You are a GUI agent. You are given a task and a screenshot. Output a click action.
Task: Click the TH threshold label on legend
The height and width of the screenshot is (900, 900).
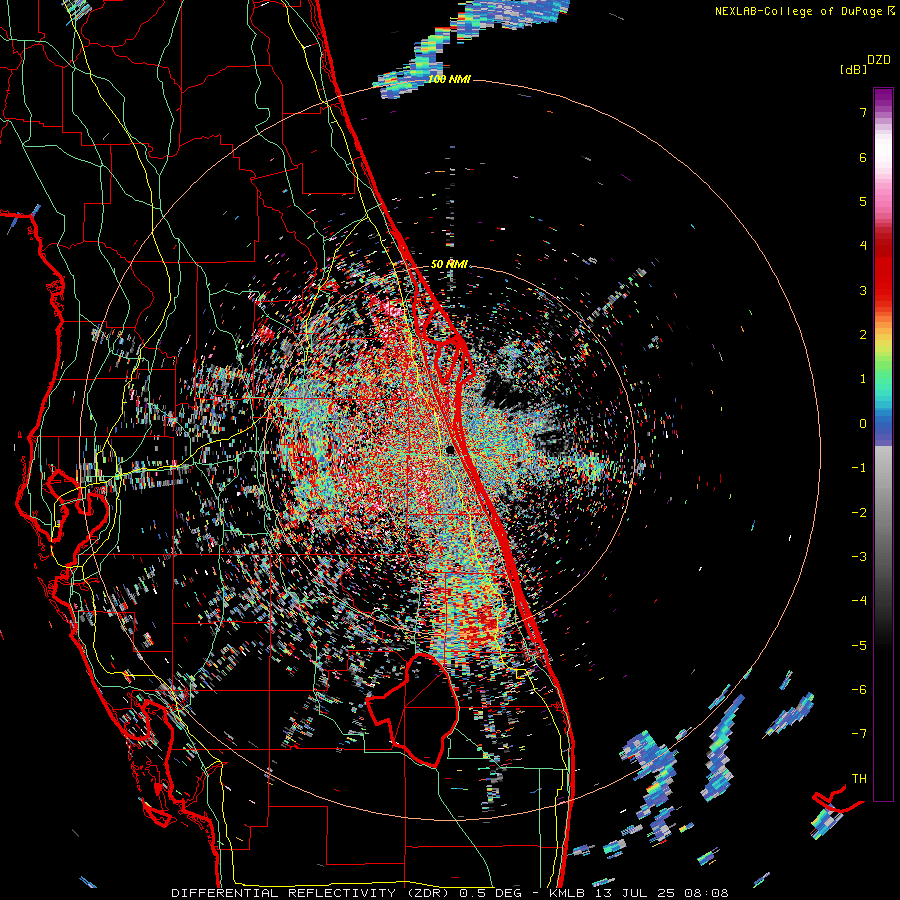(x=859, y=779)
